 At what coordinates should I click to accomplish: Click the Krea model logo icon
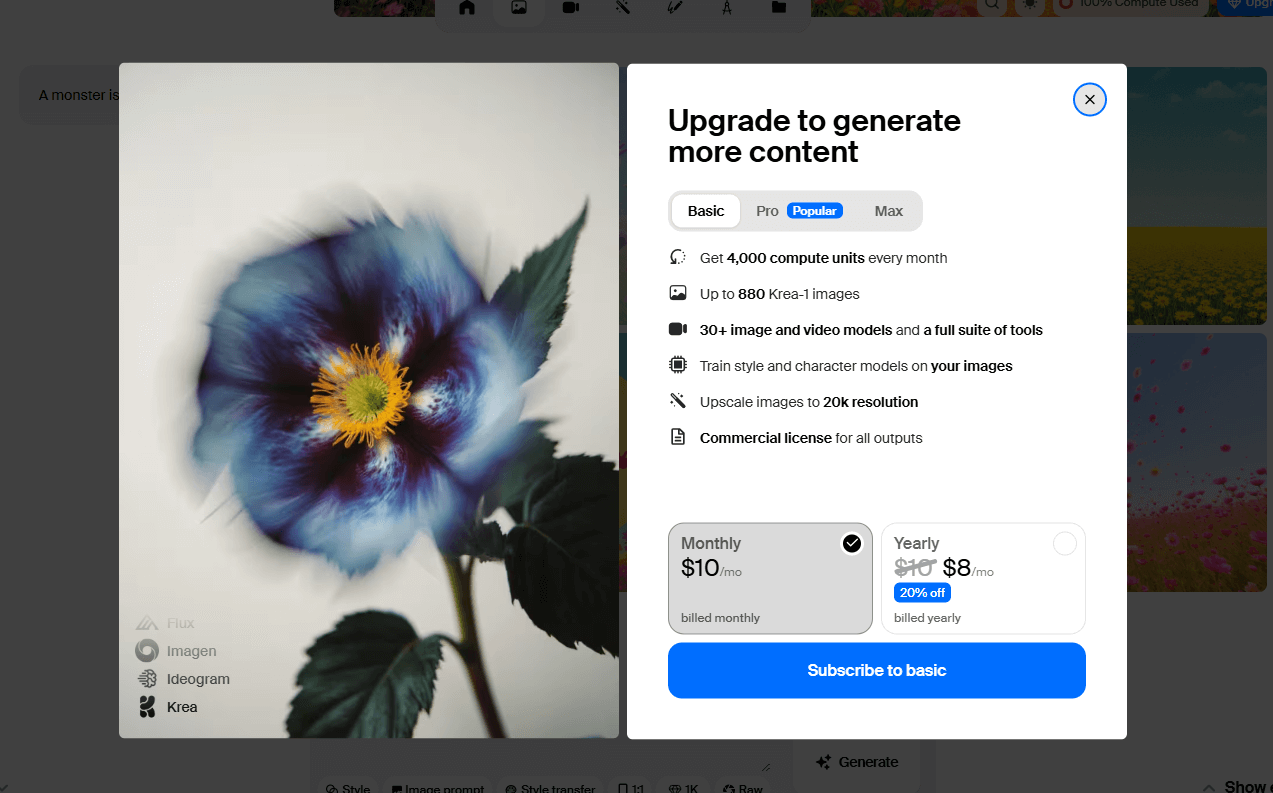pyautogui.click(x=147, y=707)
